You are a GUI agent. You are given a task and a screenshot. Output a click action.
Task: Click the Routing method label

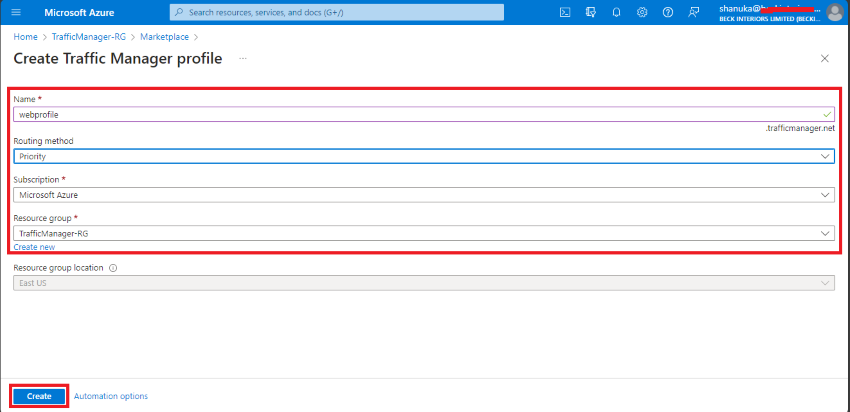(x=43, y=141)
